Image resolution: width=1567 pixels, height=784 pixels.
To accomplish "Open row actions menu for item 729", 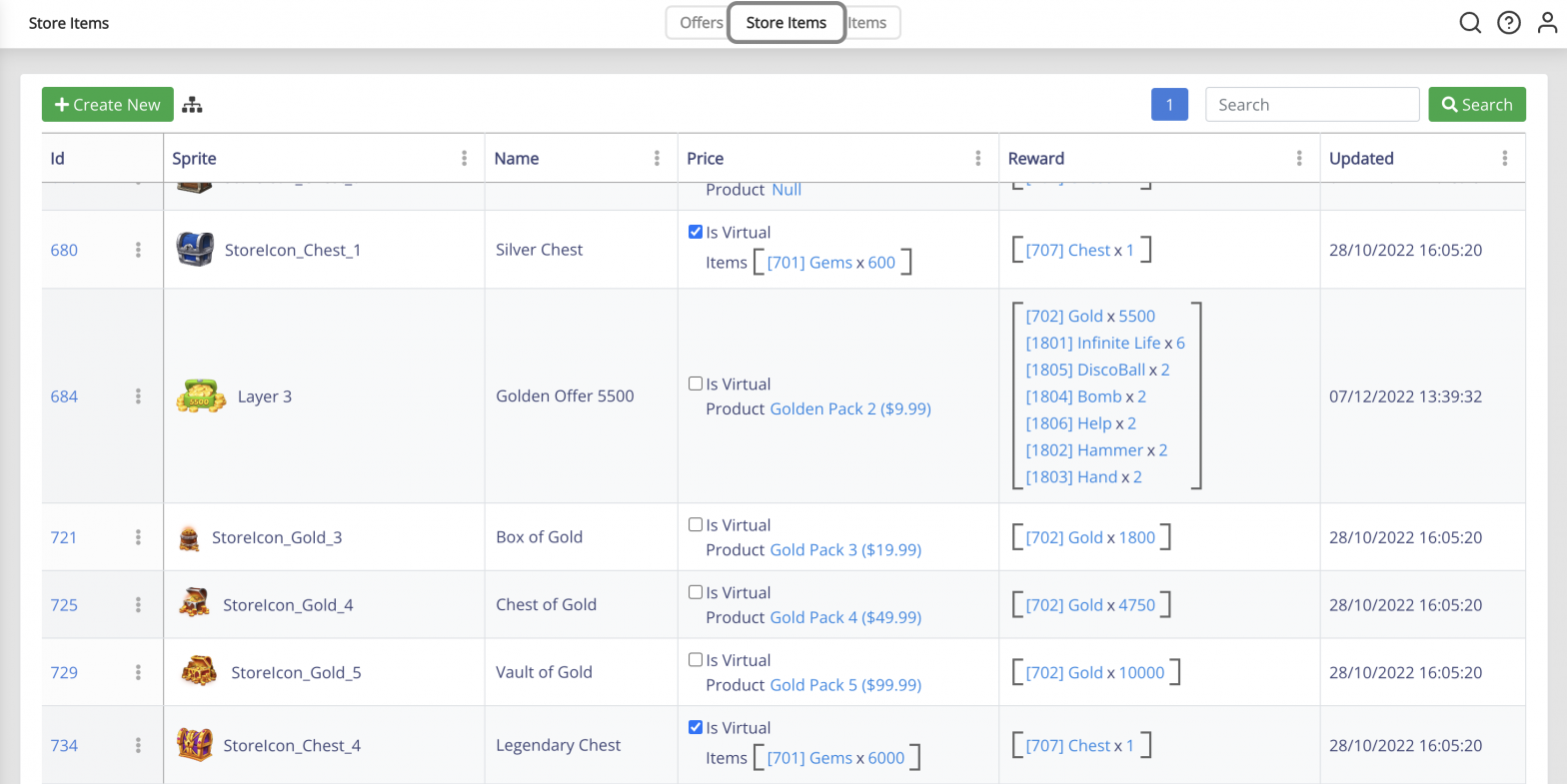I will 138,672.
